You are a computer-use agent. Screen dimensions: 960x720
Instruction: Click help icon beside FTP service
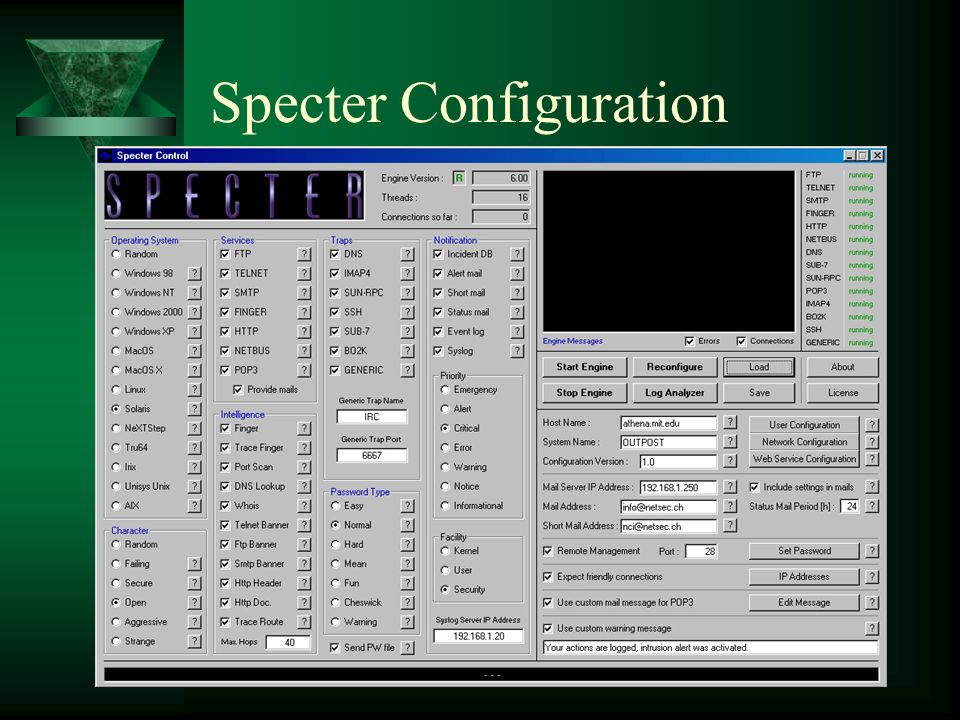coord(304,254)
